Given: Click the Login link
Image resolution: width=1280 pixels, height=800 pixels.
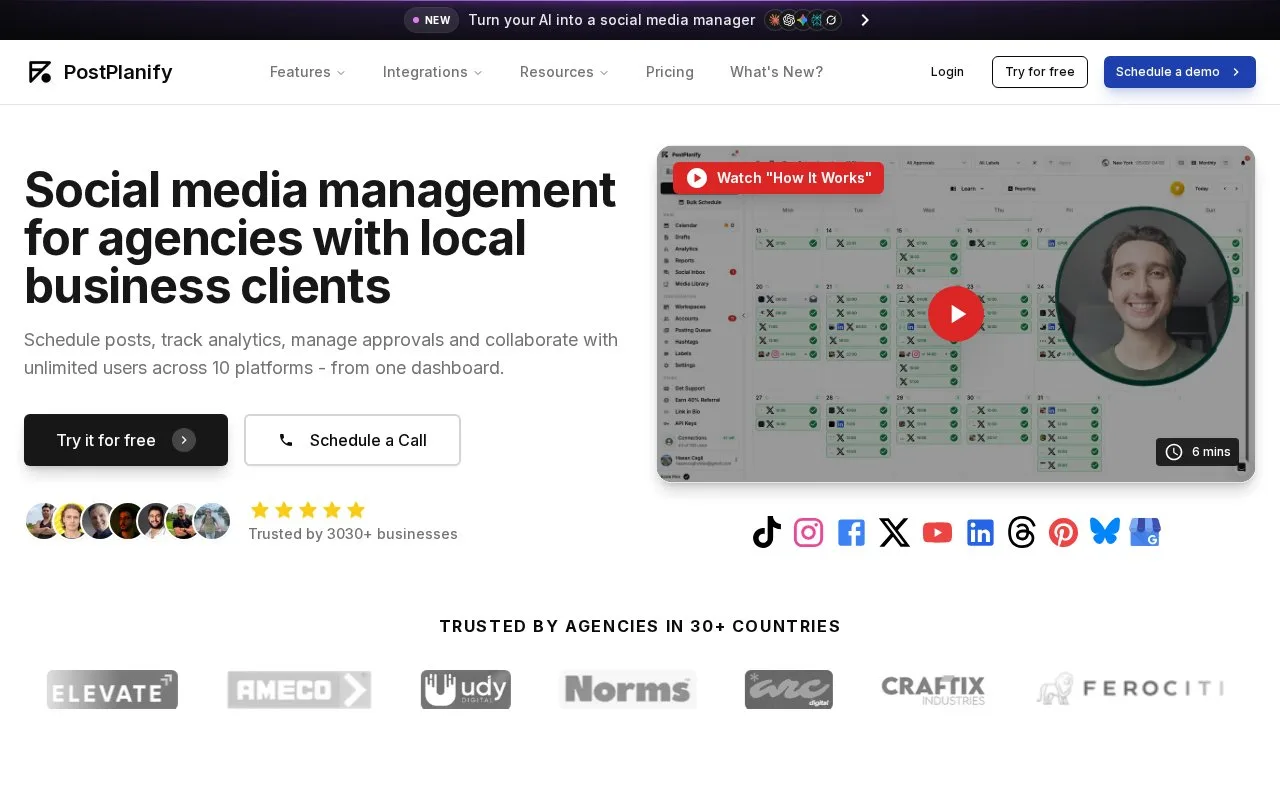Looking at the screenshot, I should tap(947, 72).
